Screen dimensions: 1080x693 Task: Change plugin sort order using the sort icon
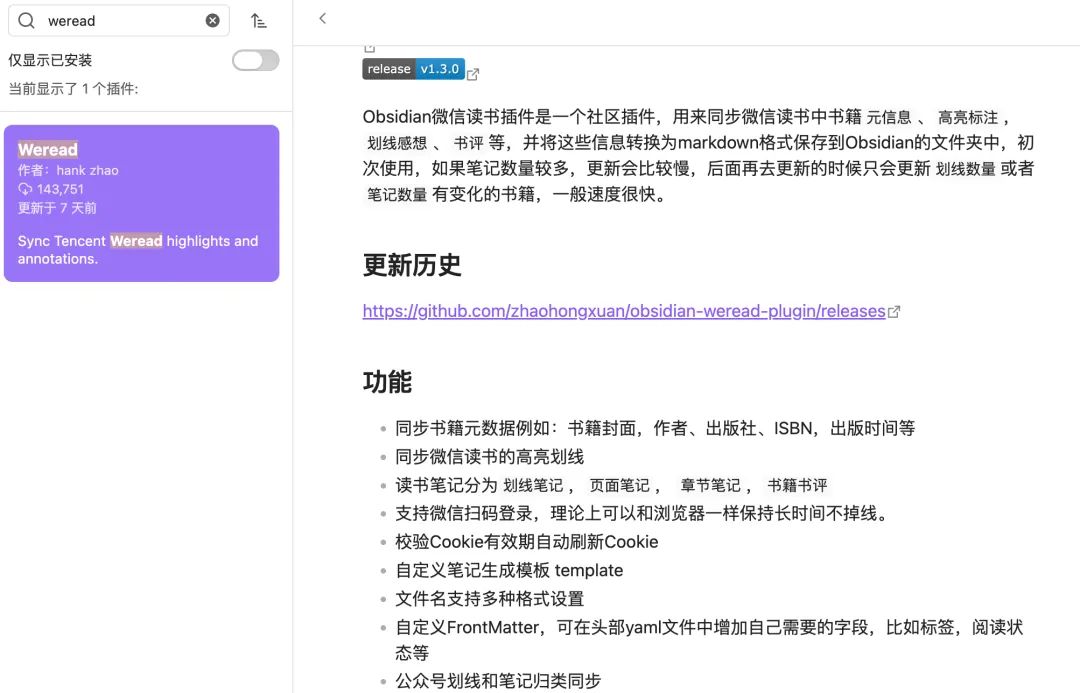tap(258, 20)
